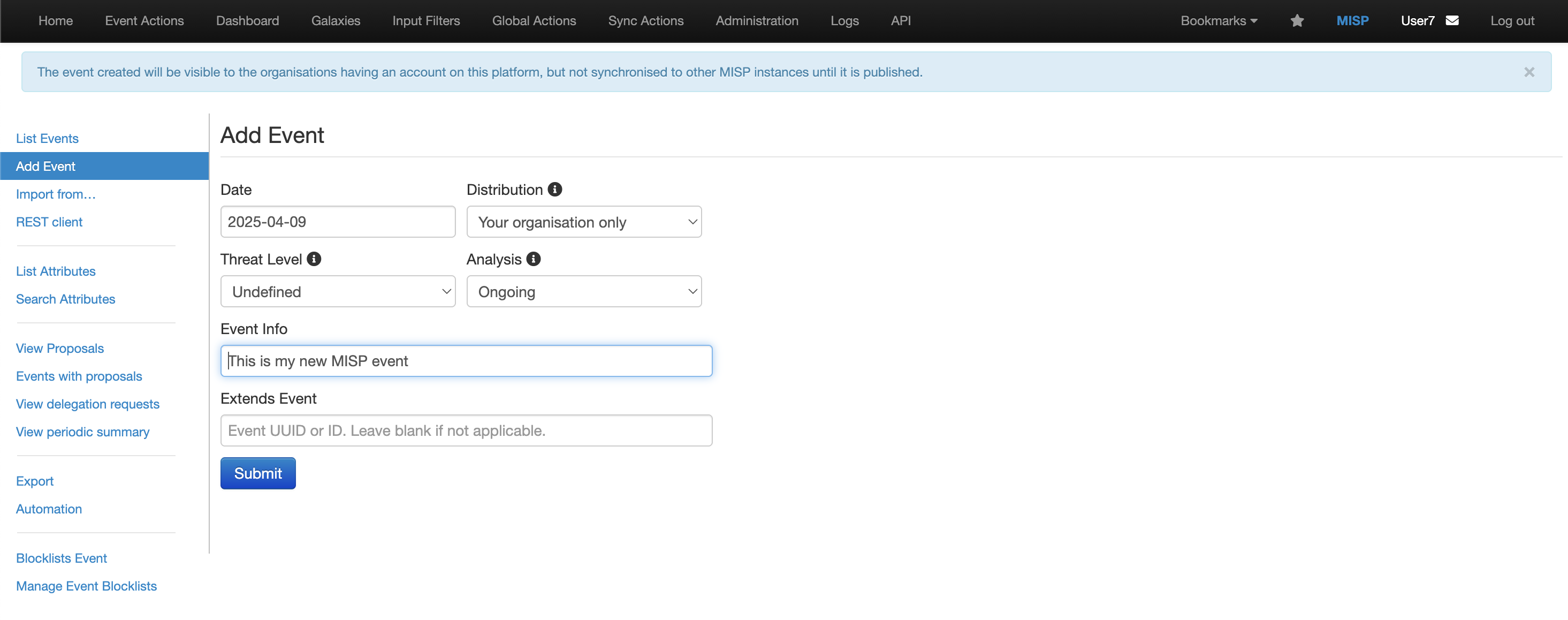The image size is (1568, 620).
Task: Focus the Extends Event field
Action: click(x=466, y=430)
